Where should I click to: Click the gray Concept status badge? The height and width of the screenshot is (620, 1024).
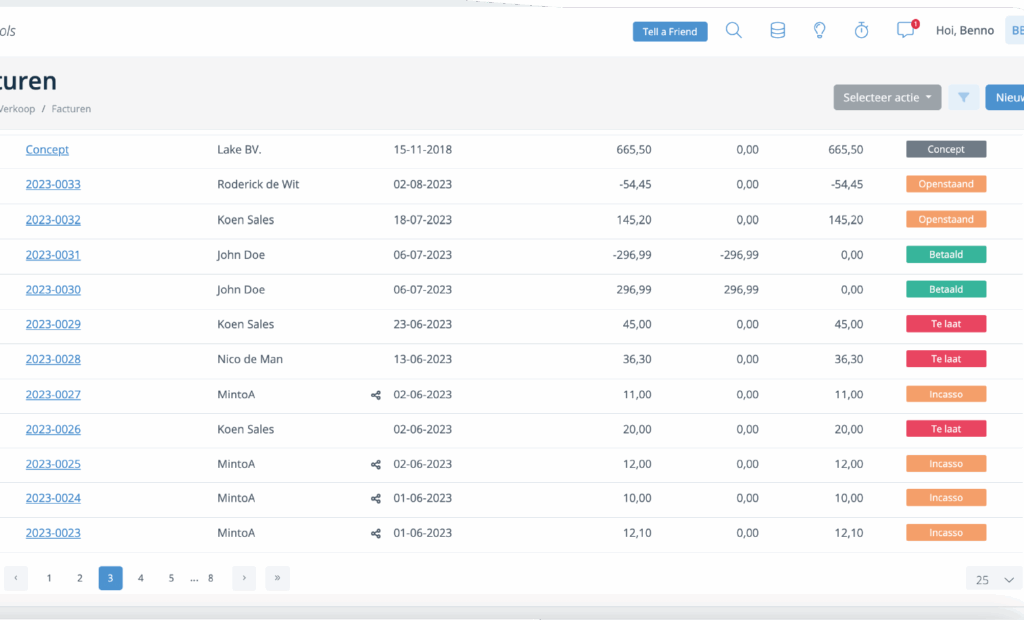[x=946, y=149]
